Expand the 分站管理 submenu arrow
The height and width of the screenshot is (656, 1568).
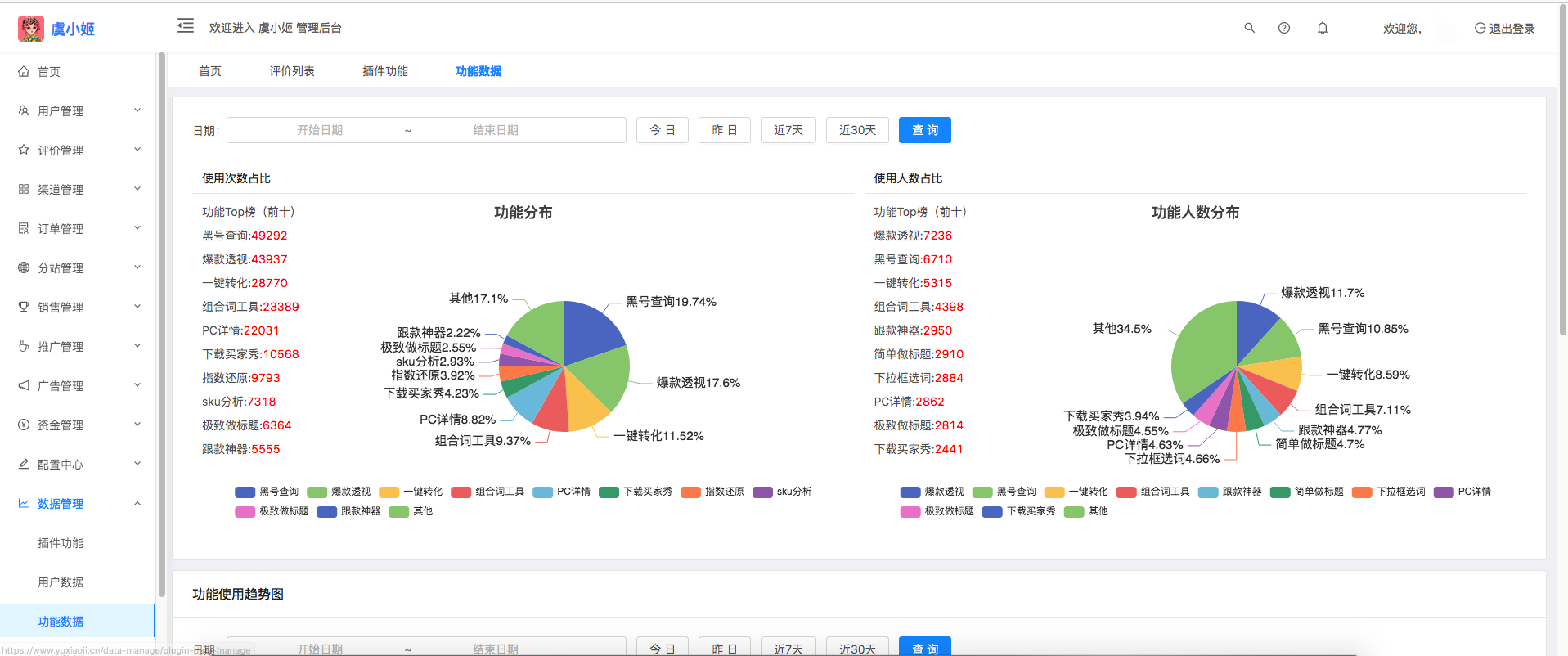(137, 267)
